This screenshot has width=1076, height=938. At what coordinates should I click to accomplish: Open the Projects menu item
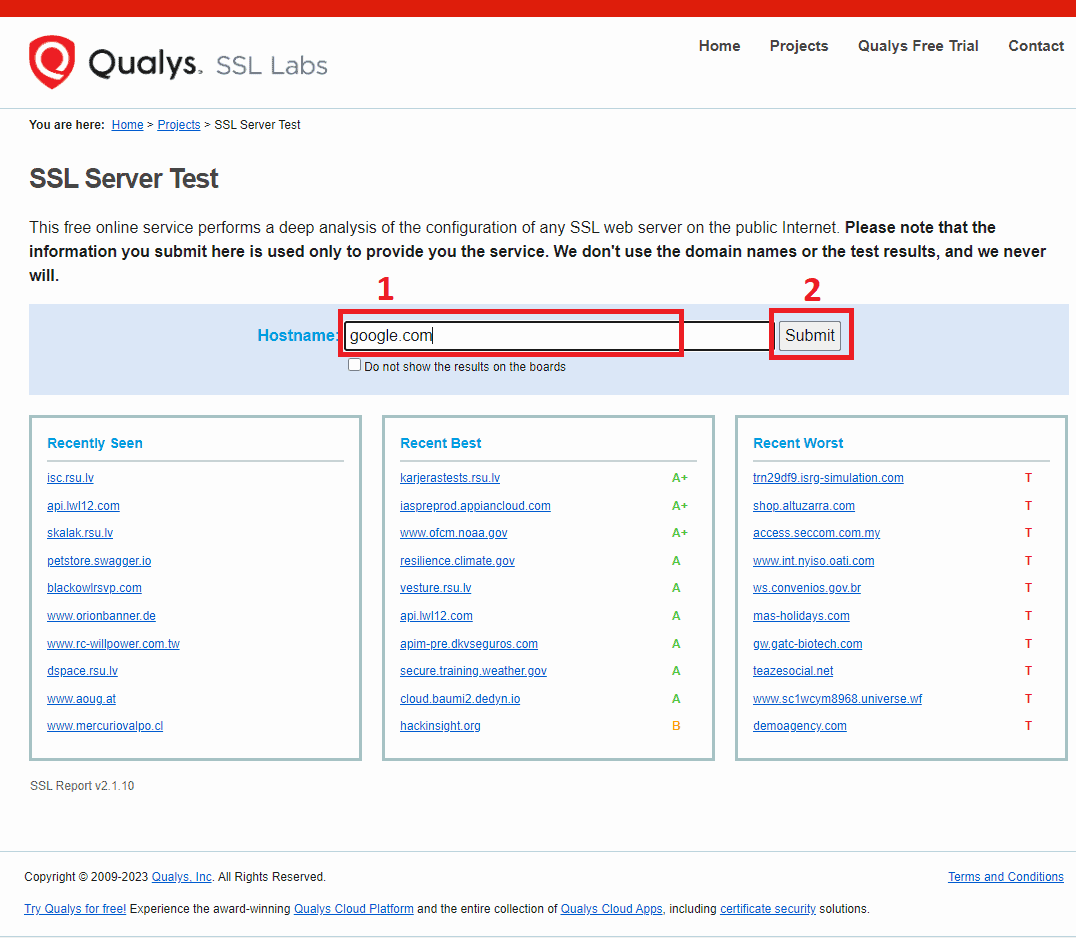click(798, 46)
